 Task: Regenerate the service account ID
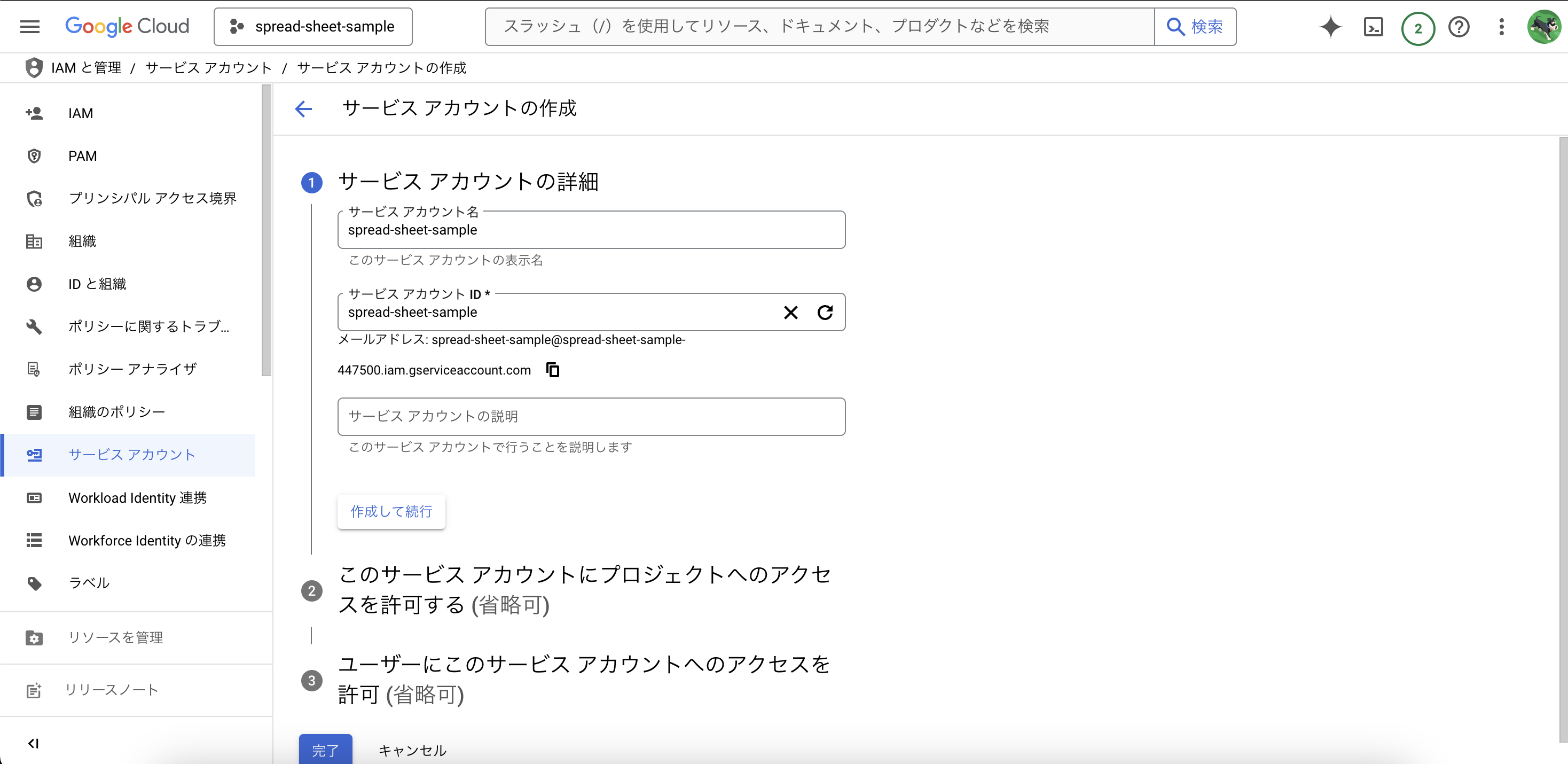(x=825, y=313)
